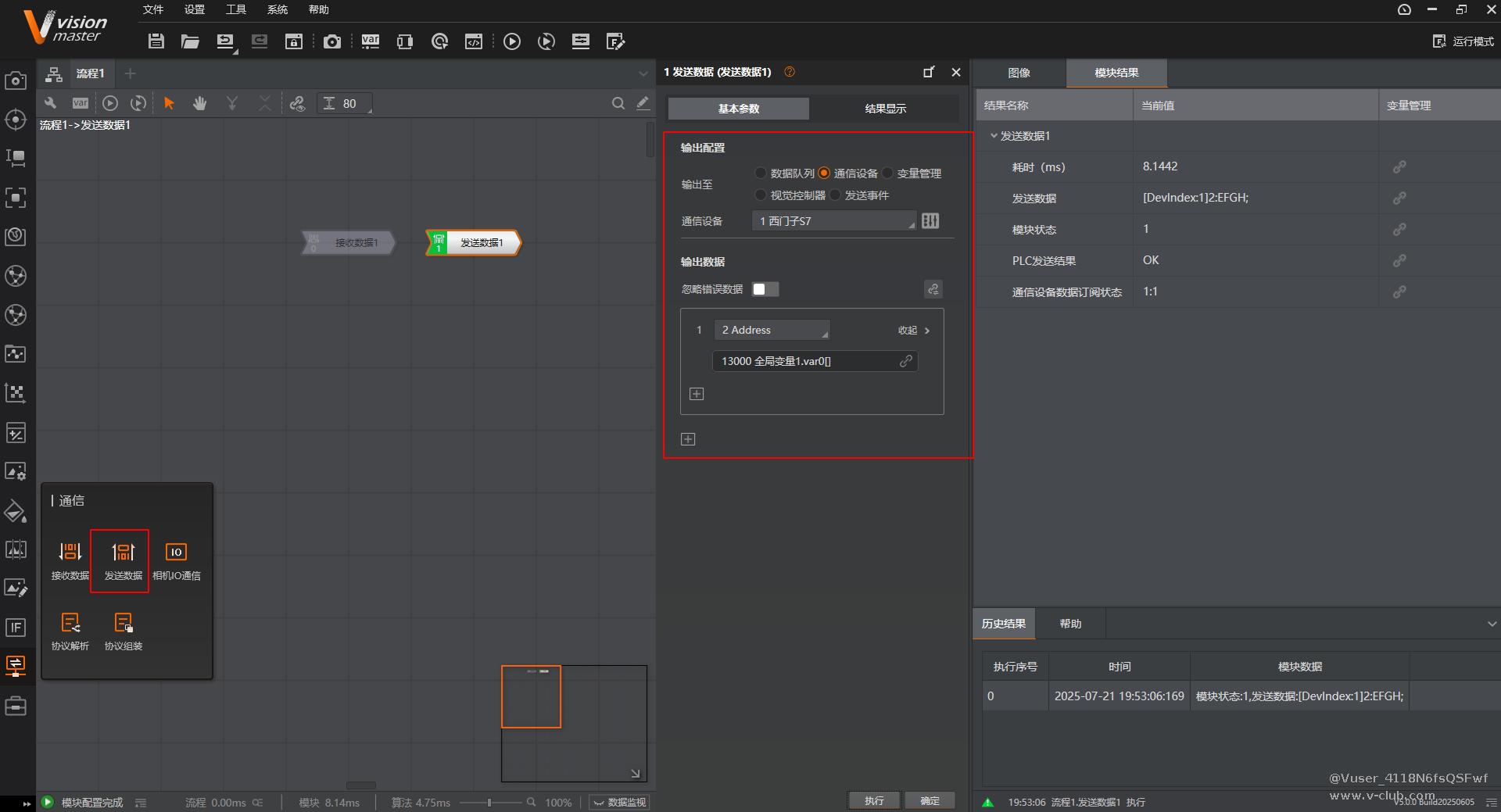Open the Protocol Parse (协议解析) tool
Viewport: 1501px width, 812px height.
70,631
